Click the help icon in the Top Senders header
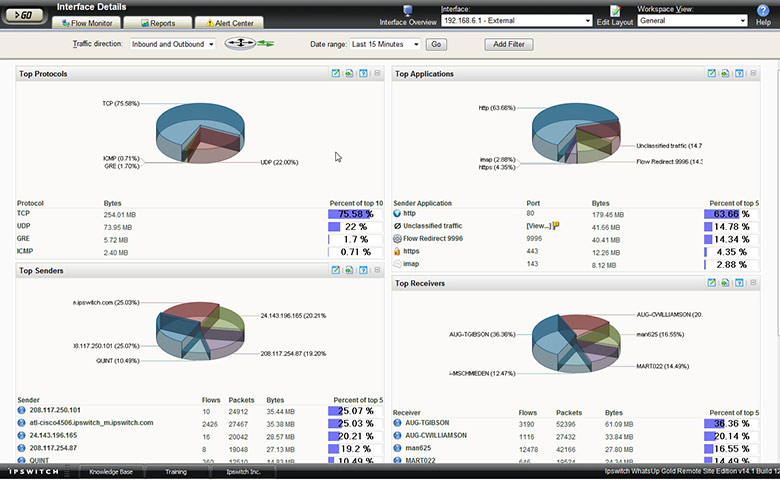 pos(362,270)
